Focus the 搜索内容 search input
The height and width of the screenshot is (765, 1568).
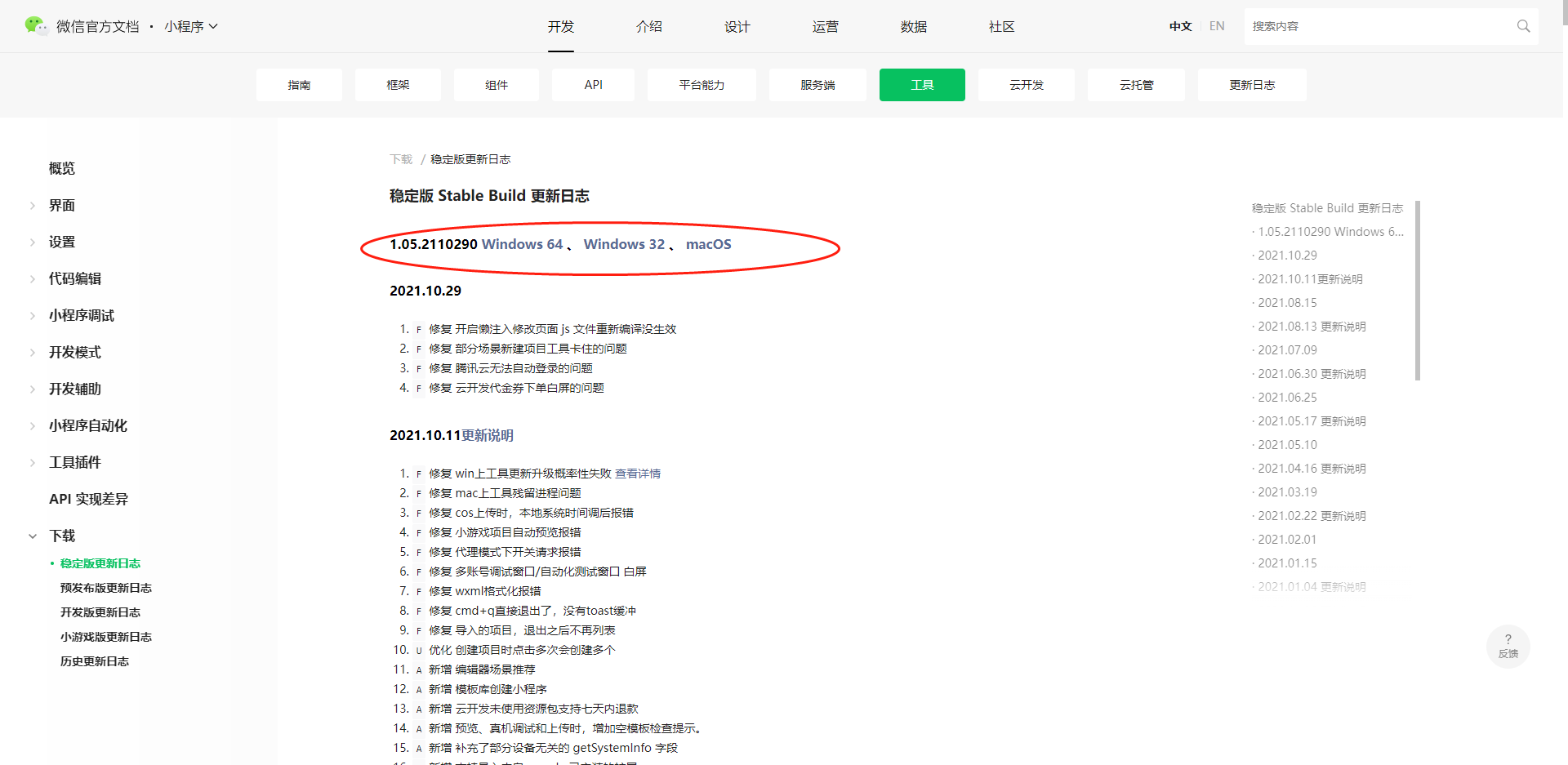tap(1380, 26)
